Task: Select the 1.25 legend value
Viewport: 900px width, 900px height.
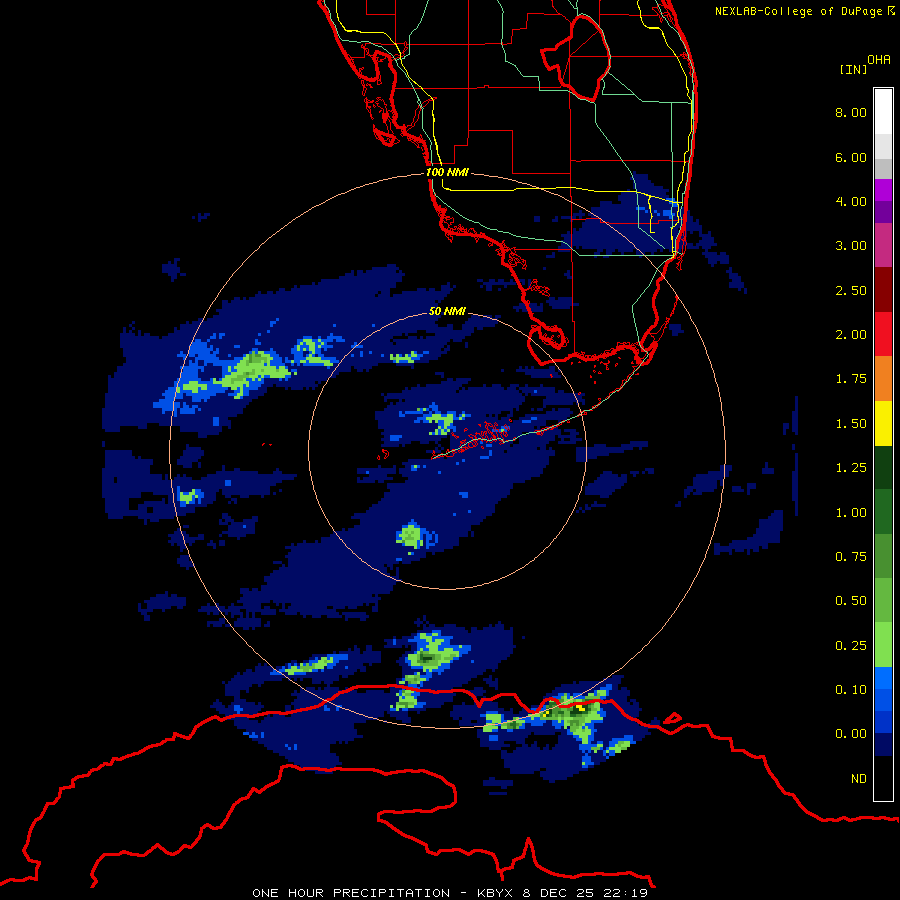Action: 851,468
